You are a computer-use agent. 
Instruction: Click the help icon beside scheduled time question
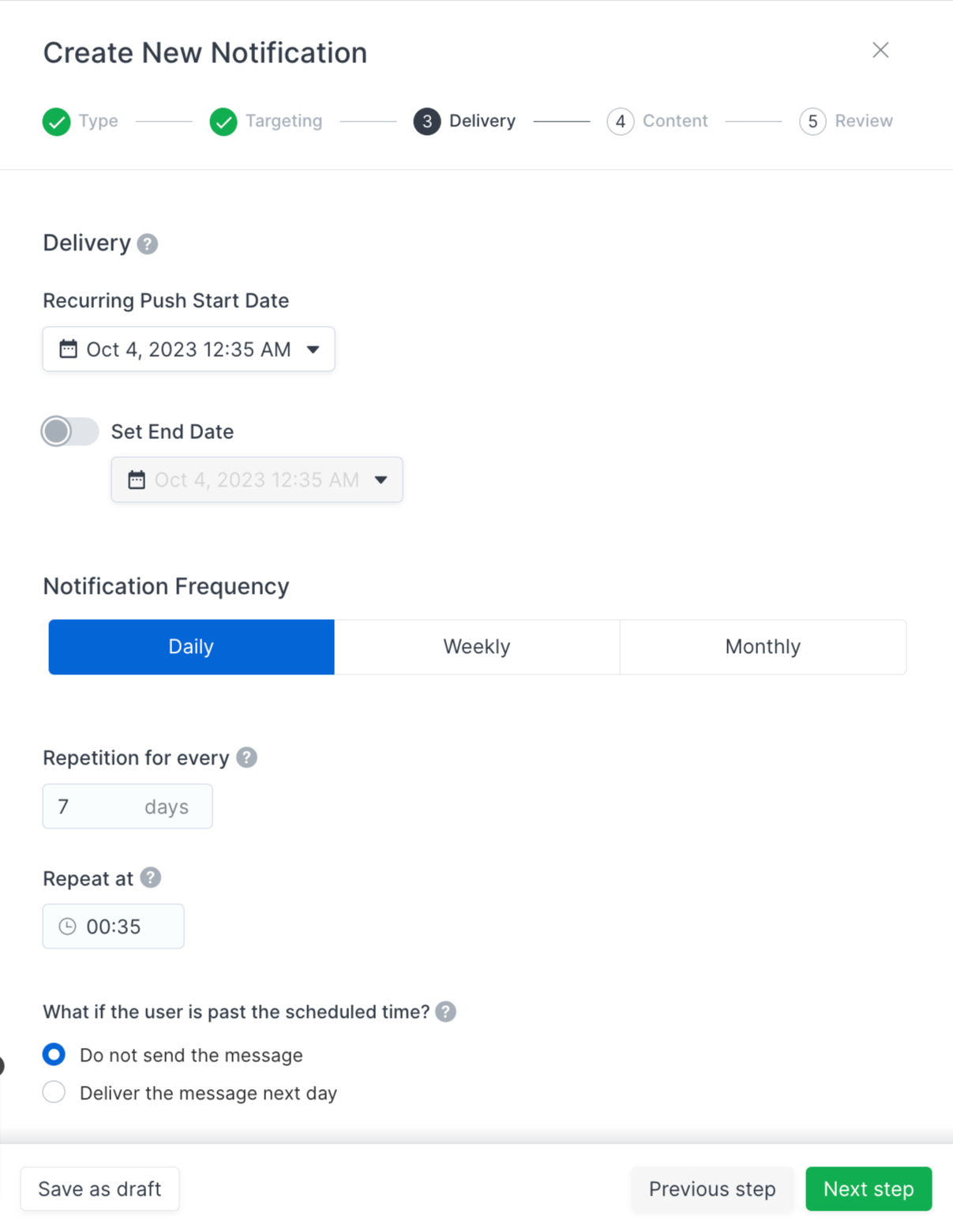[x=445, y=1012]
